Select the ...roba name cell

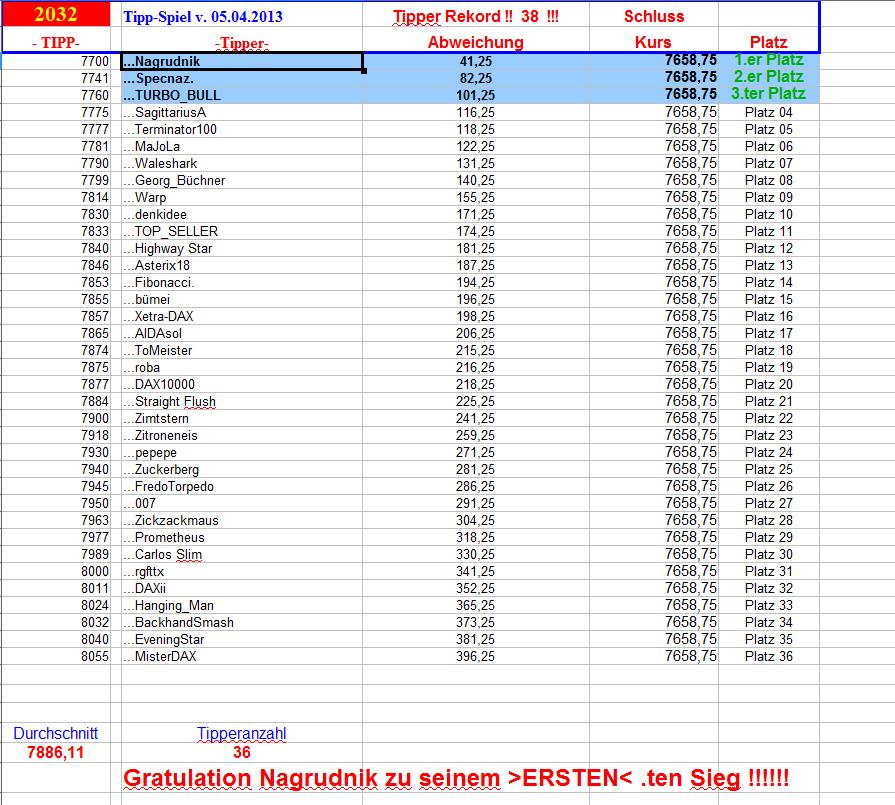pyautogui.click(x=242, y=368)
